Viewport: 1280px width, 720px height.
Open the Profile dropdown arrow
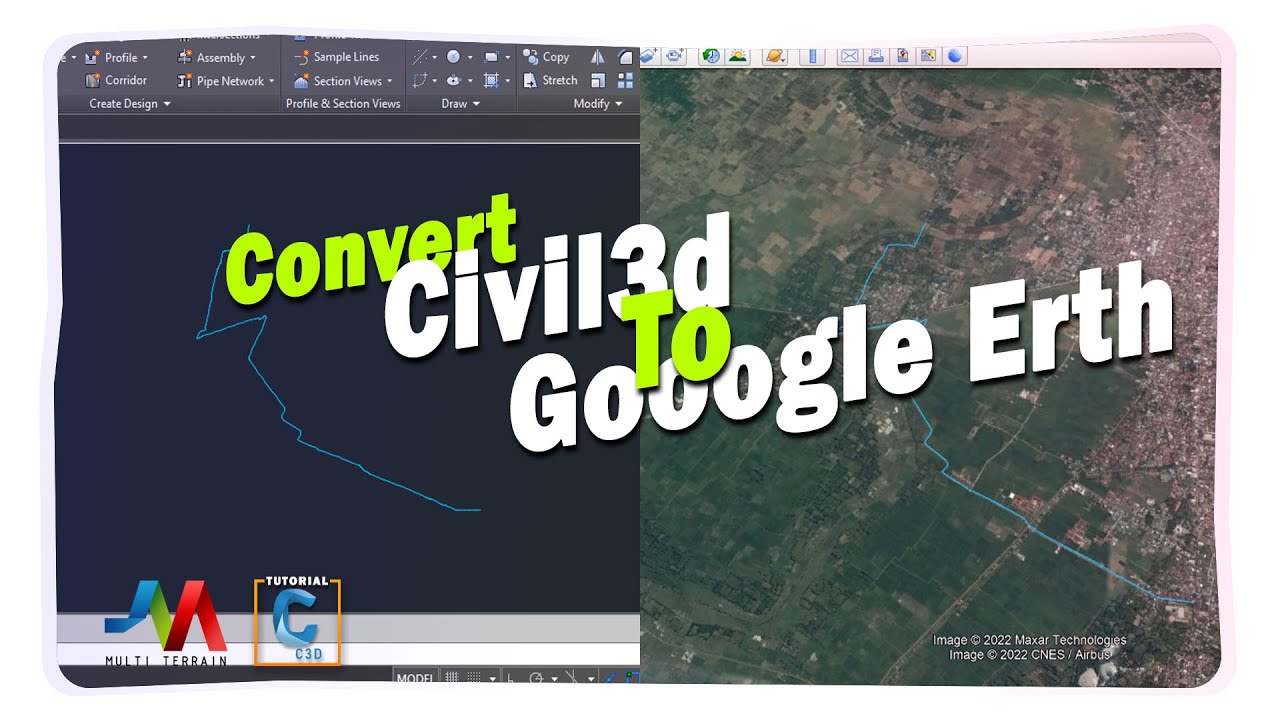[x=145, y=58]
